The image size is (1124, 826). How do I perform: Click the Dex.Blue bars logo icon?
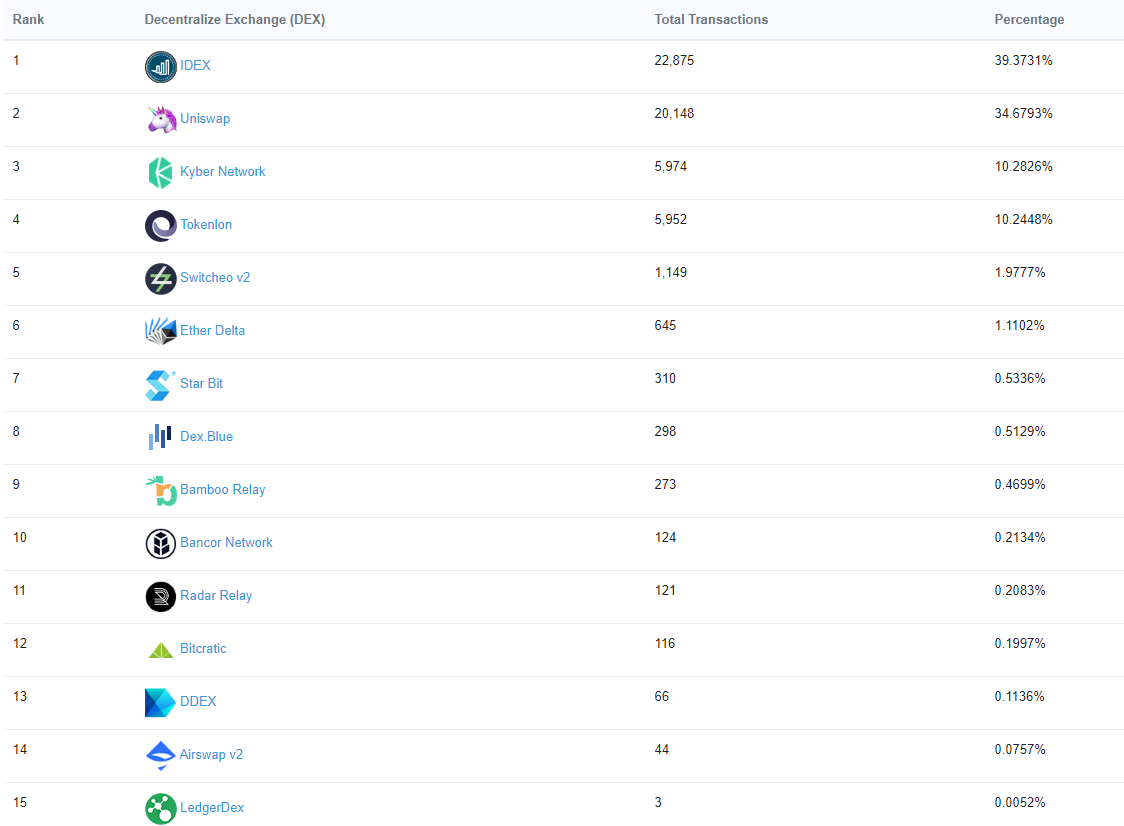tap(160, 437)
